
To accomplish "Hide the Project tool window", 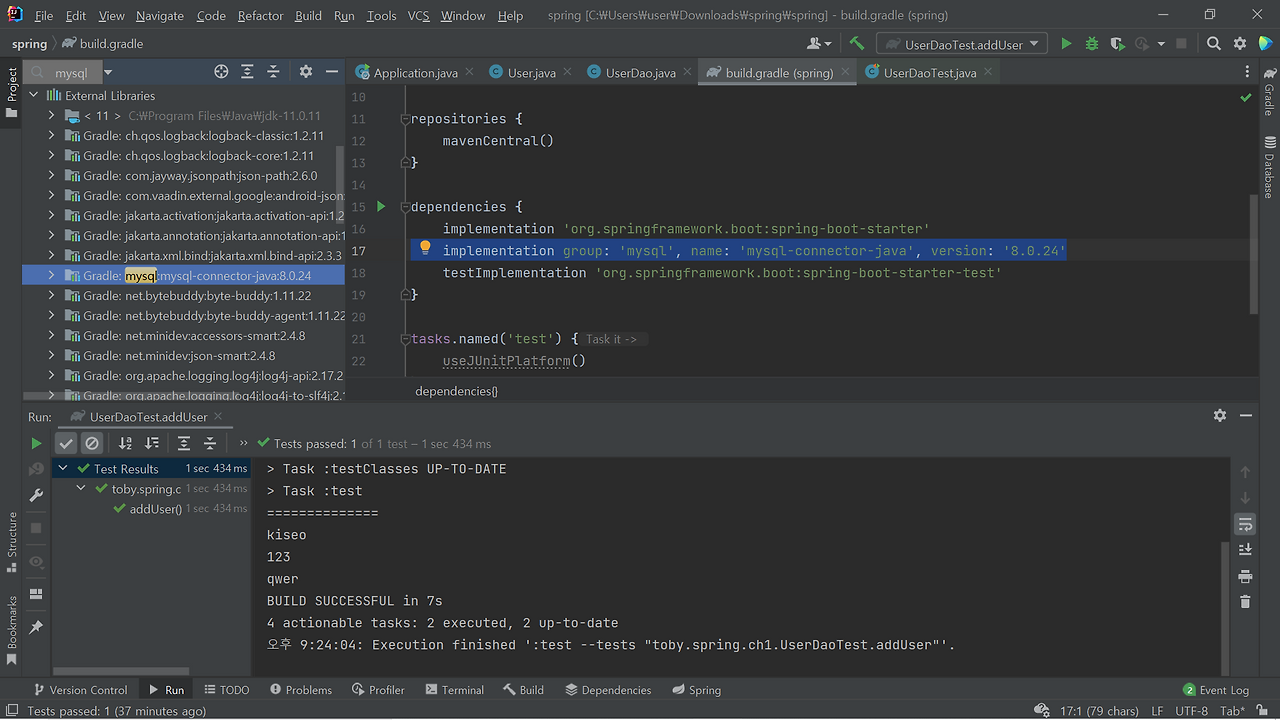I will [x=332, y=72].
